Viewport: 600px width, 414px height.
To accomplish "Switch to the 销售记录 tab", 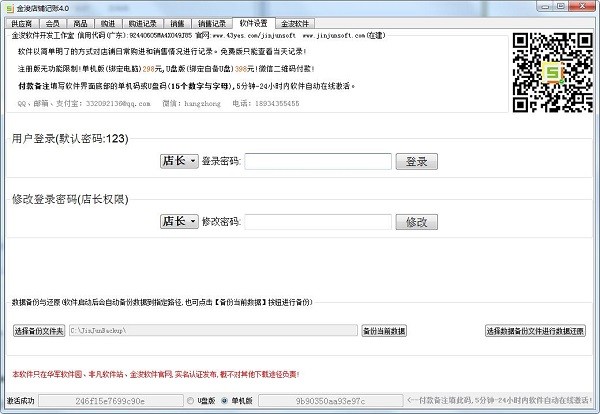I will pos(212,21).
